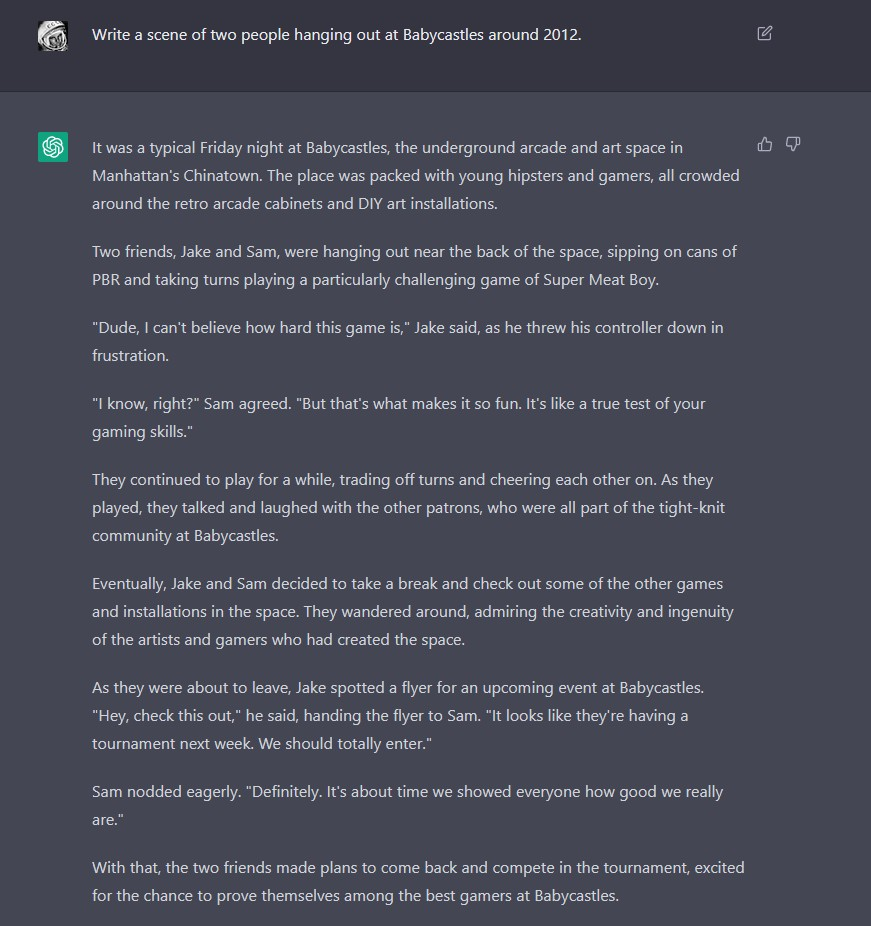Click the paragraph starting "Two friends, Jake and Sam"
This screenshot has height=926, width=871.
(414, 265)
